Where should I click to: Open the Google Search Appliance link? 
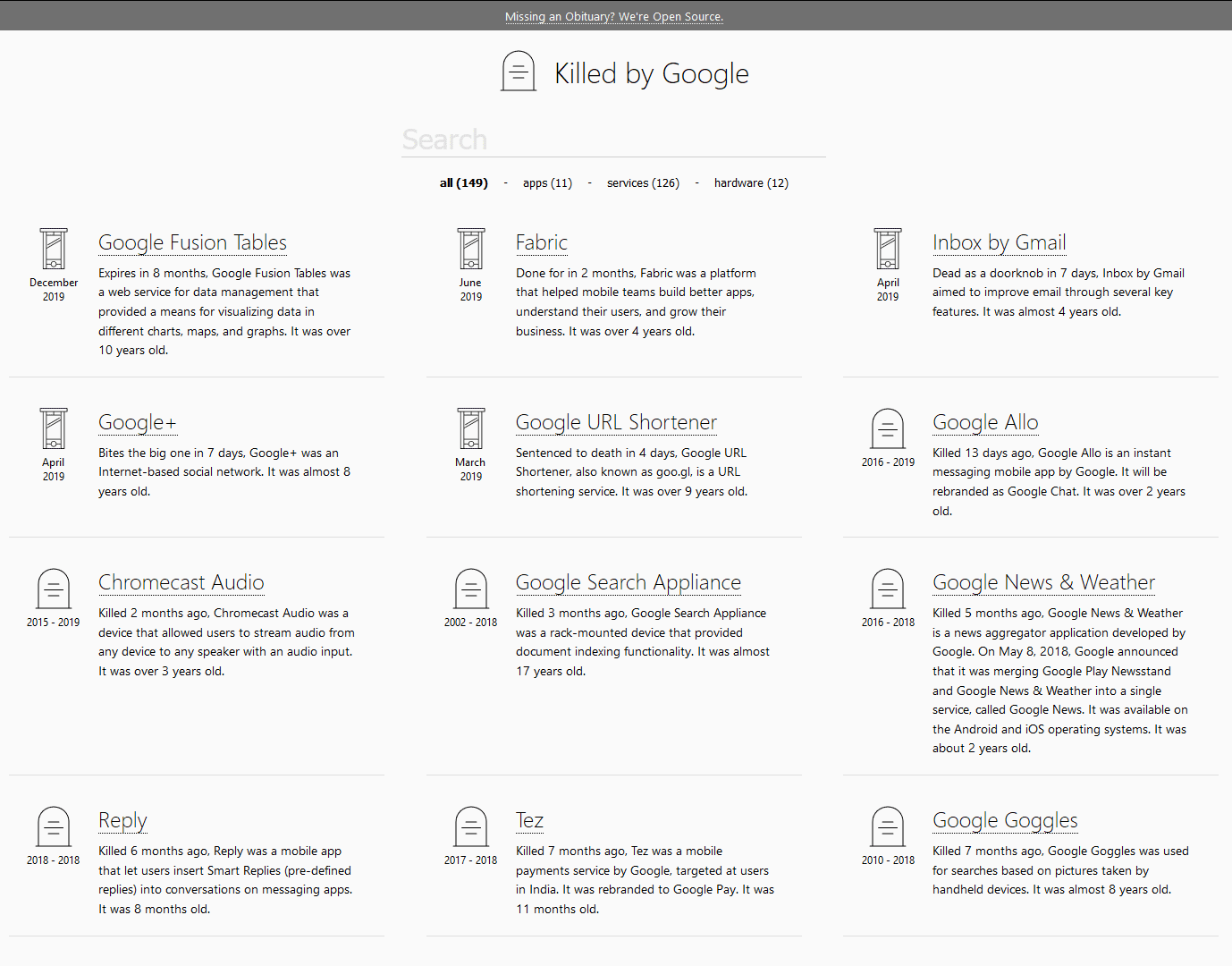628,583
